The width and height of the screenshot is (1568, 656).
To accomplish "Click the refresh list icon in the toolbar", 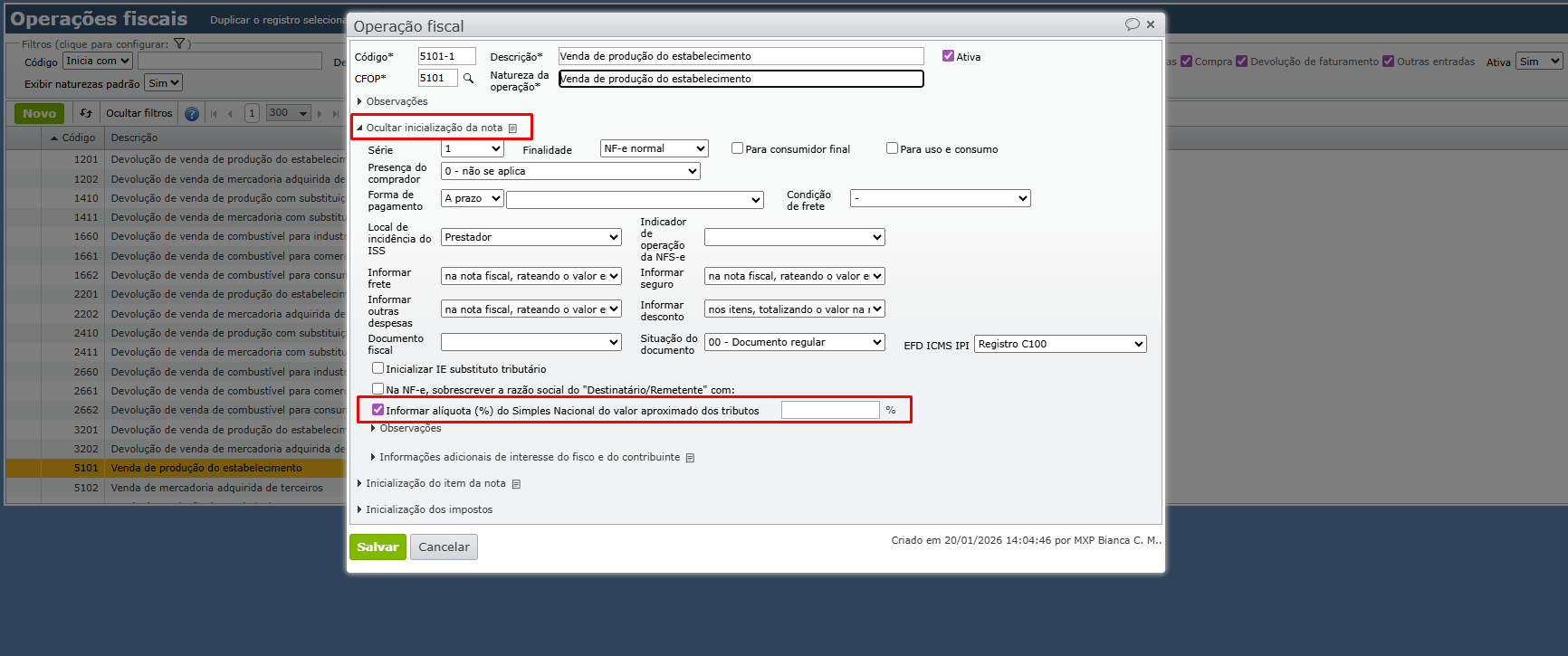I will click(86, 113).
